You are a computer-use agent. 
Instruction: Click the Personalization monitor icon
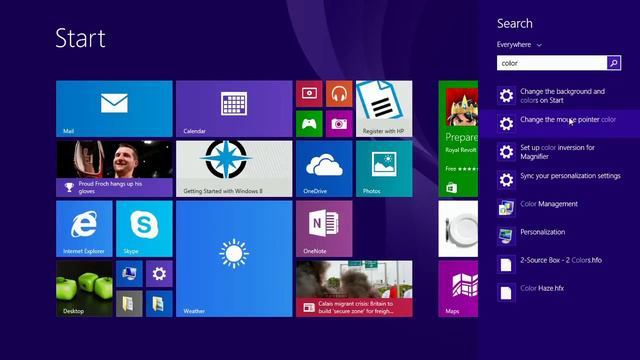coord(506,236)
